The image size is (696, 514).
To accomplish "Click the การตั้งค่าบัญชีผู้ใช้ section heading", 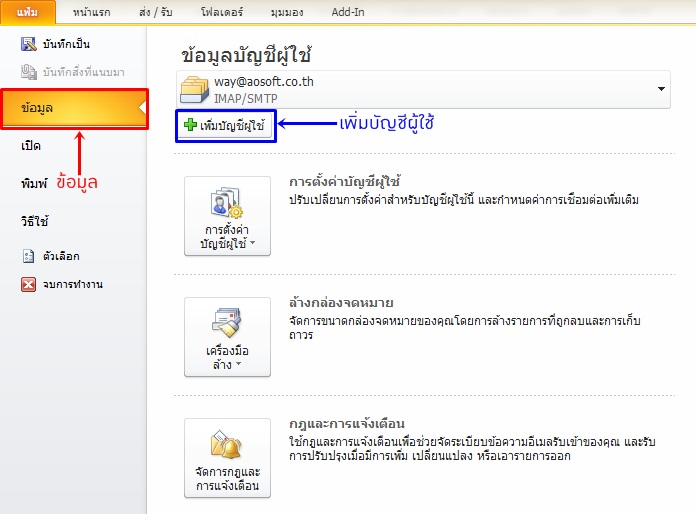I will pos(344,182).
